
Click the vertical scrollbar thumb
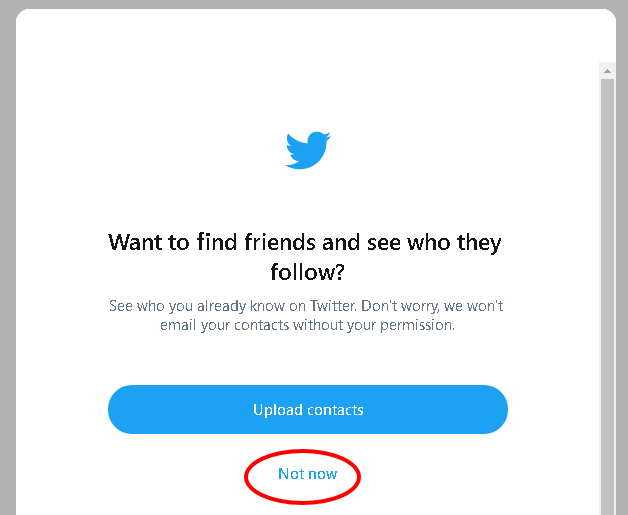607,296
